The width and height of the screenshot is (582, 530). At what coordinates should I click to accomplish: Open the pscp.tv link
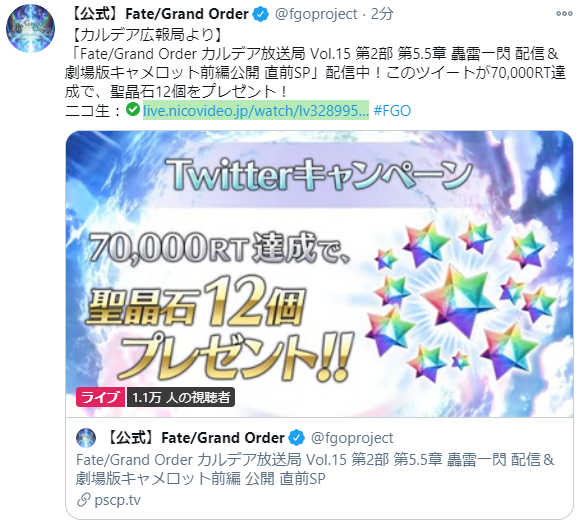[118, 500]
